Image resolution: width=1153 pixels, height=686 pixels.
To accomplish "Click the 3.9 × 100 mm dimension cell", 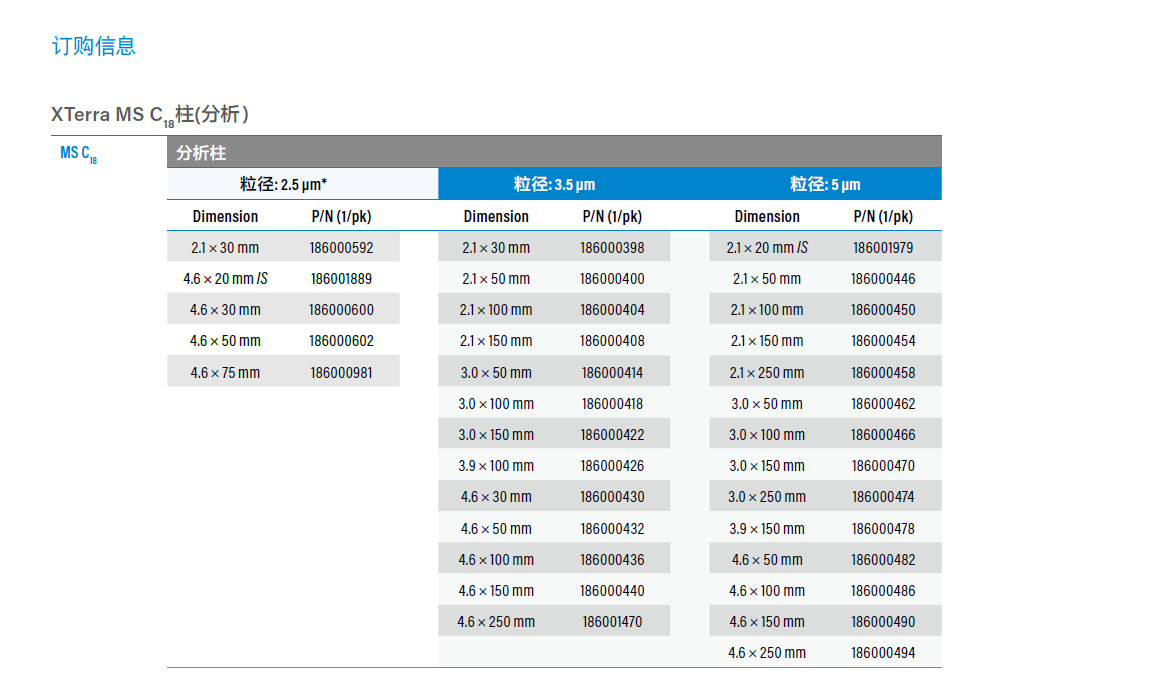I will pos(496,465).
